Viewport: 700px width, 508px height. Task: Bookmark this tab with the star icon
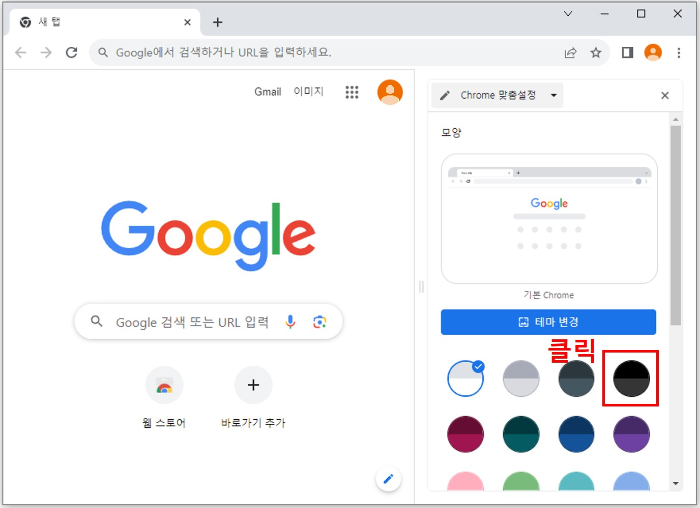[596, 53]
